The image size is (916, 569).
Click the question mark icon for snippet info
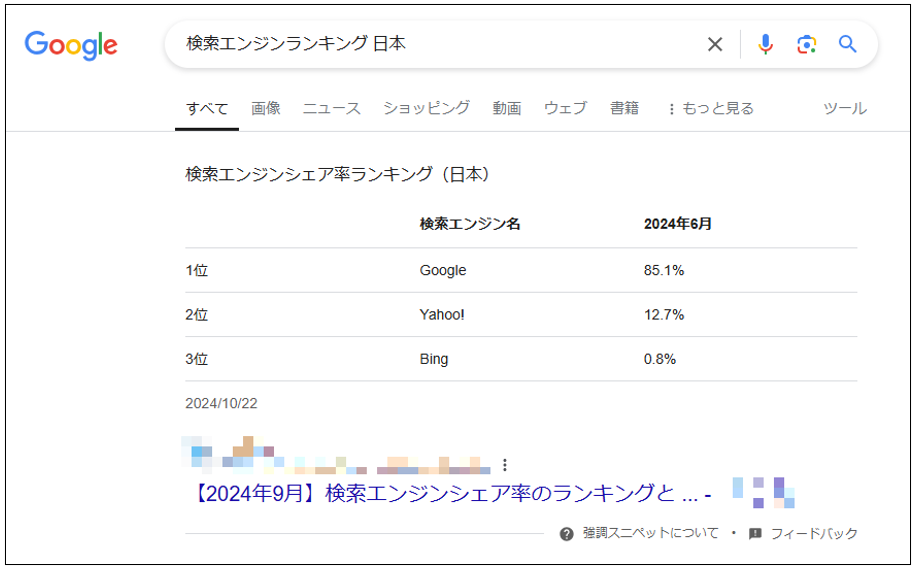(x=566, y=534)
